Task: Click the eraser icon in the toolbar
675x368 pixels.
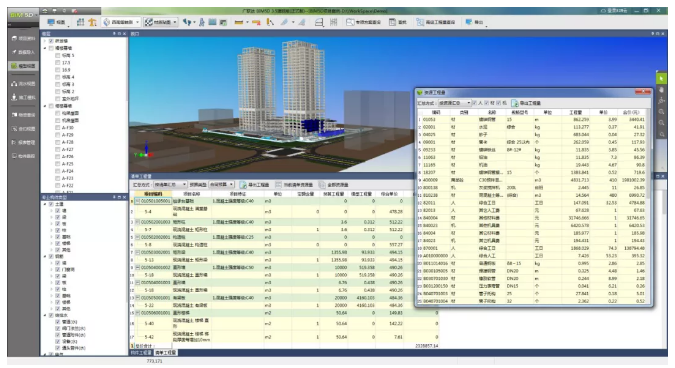Action: click(x=302, y=22)
